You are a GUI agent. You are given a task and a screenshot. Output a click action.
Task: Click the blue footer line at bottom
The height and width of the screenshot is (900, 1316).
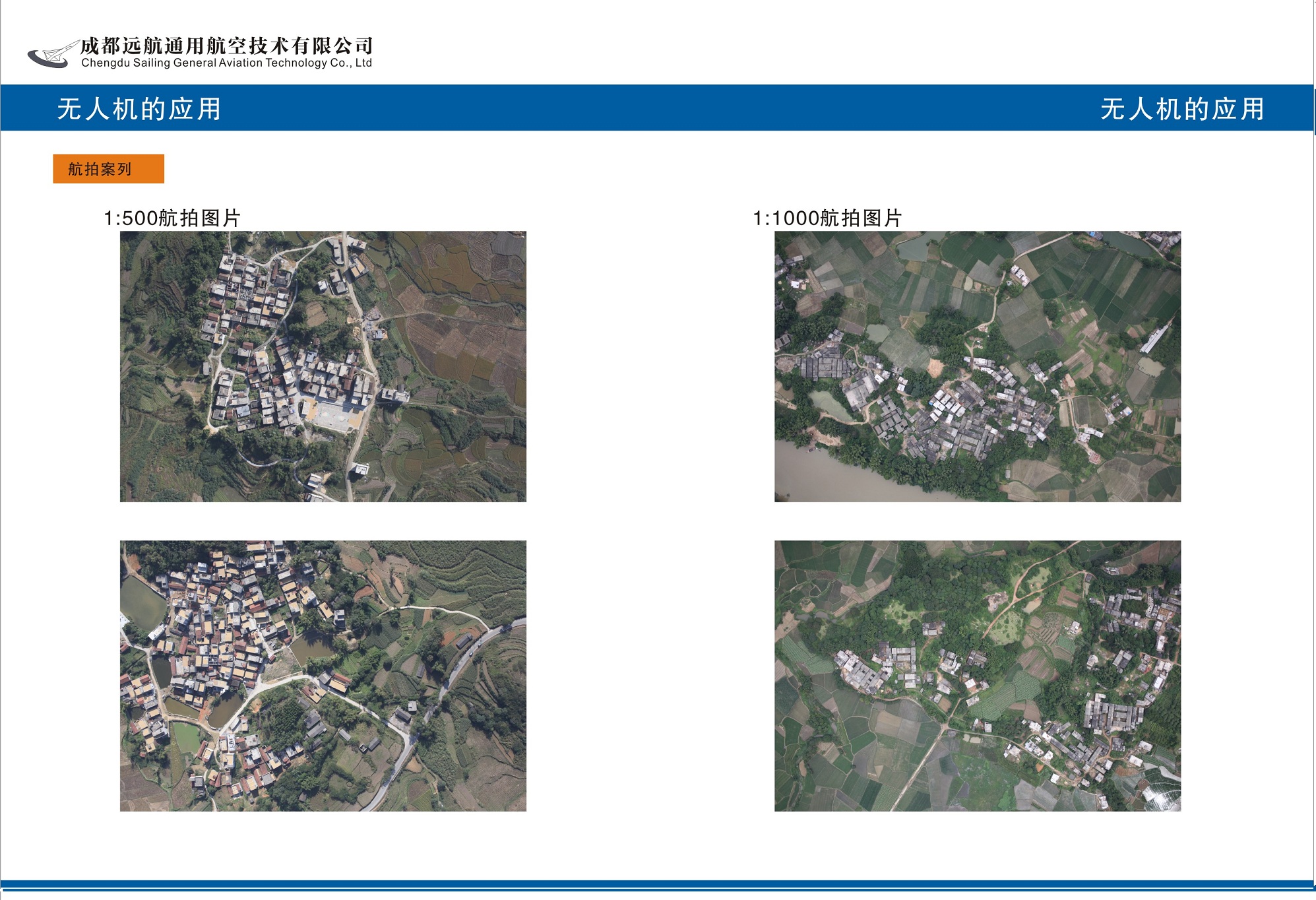[658, 884]
